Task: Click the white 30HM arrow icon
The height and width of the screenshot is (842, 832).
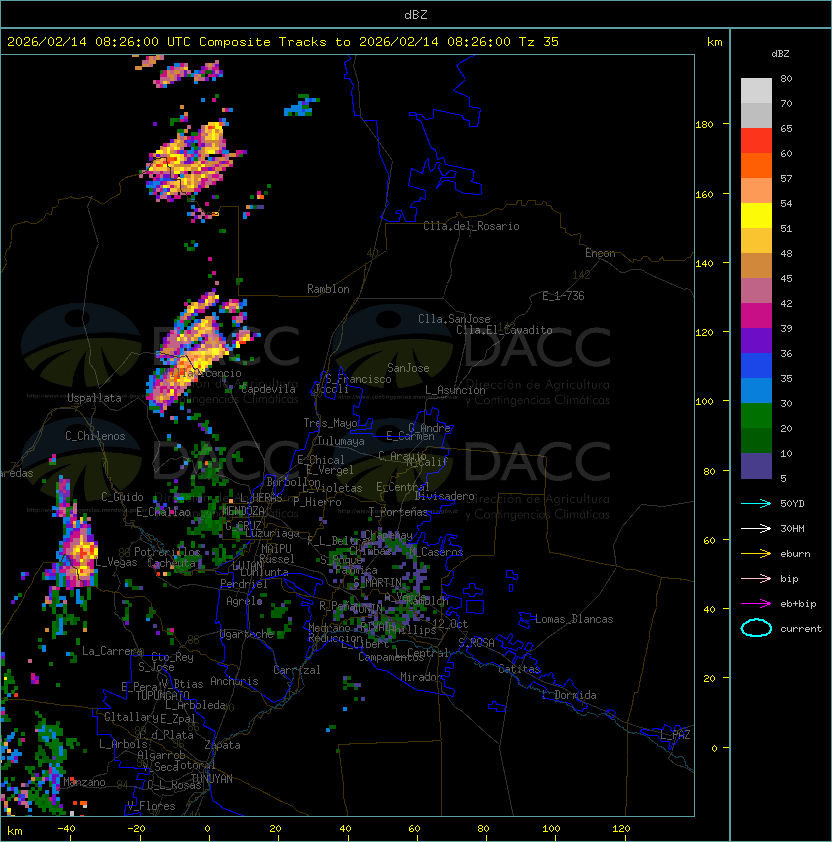Action: point(756,528)
